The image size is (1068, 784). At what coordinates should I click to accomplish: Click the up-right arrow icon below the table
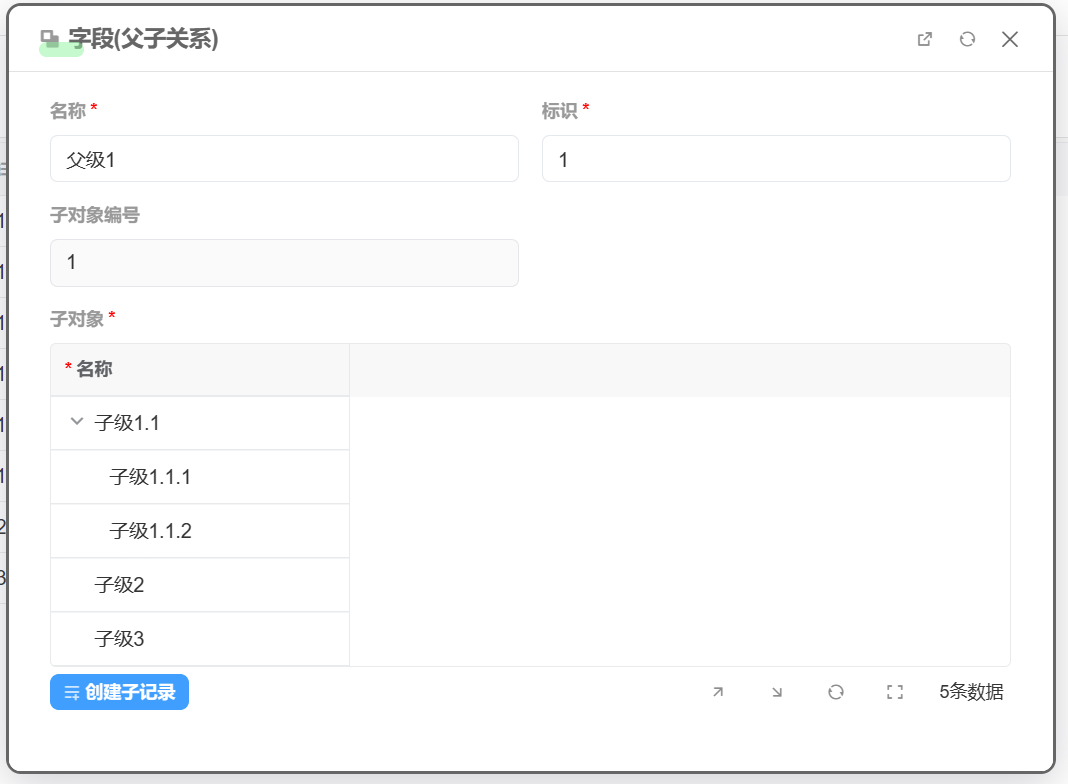(717, 692)
